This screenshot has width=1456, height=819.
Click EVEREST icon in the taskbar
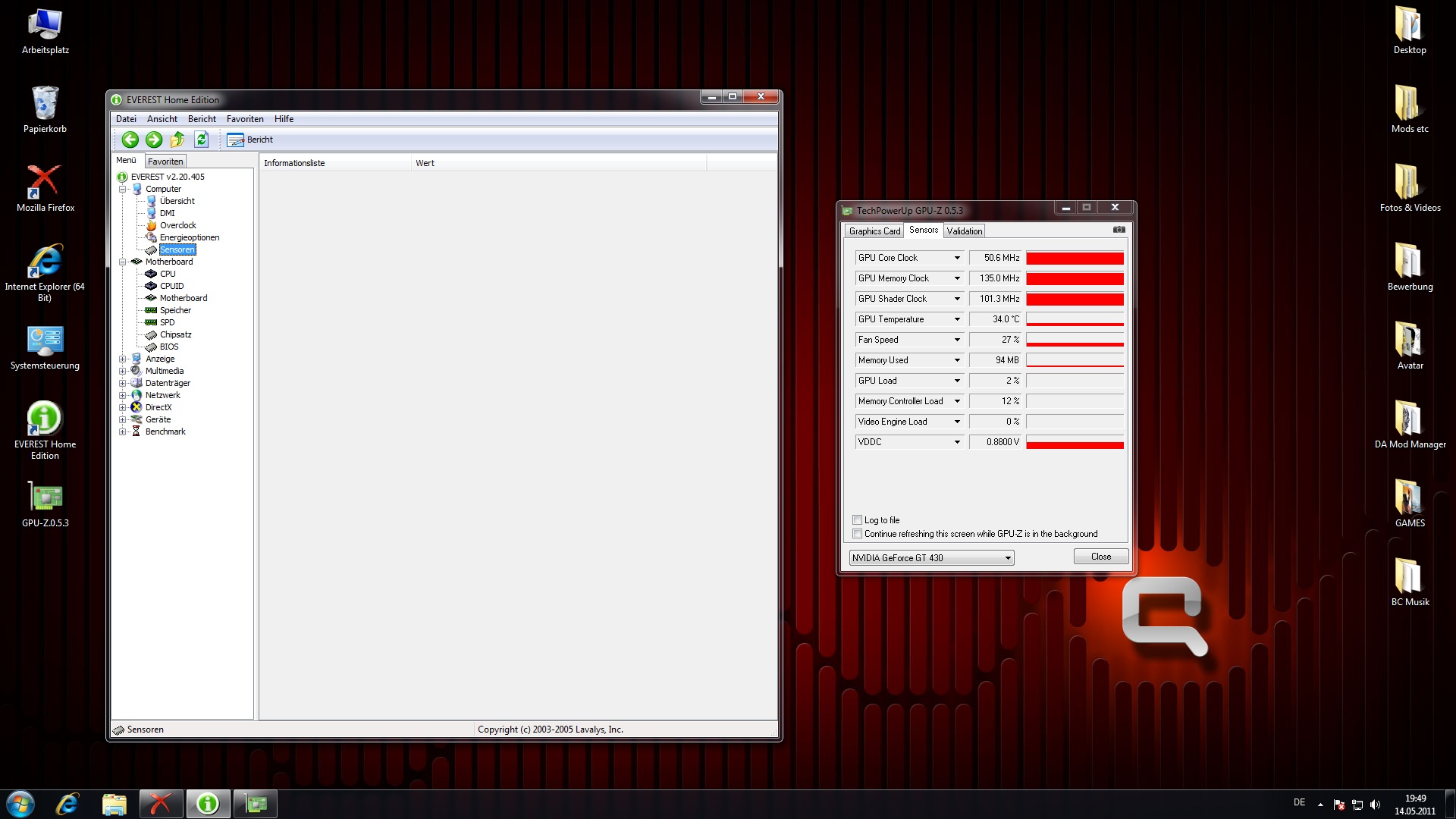[x=208, y=804]
